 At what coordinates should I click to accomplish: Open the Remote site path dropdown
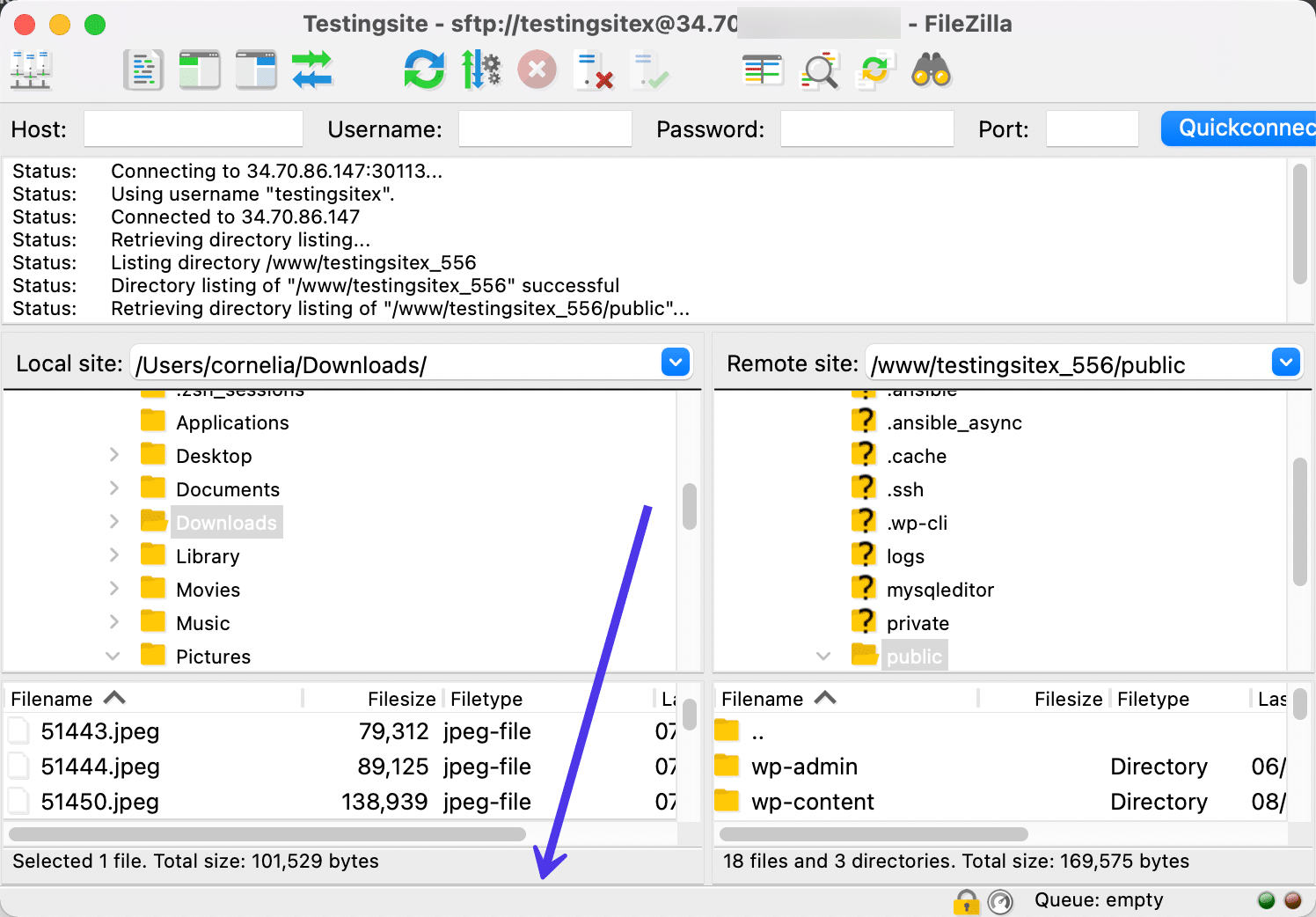tap(1285, 363)
